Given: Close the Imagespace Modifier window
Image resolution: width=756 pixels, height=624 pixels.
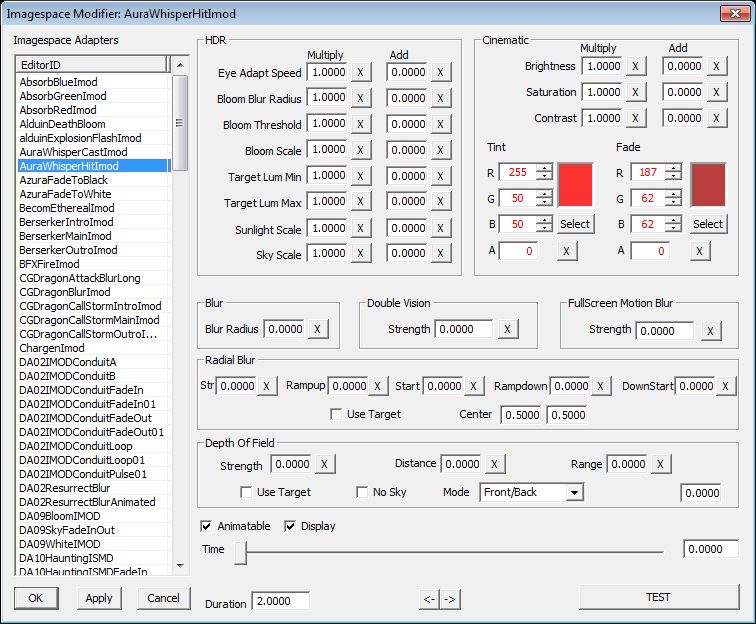Looking at the screenshot, I should 735,13.
